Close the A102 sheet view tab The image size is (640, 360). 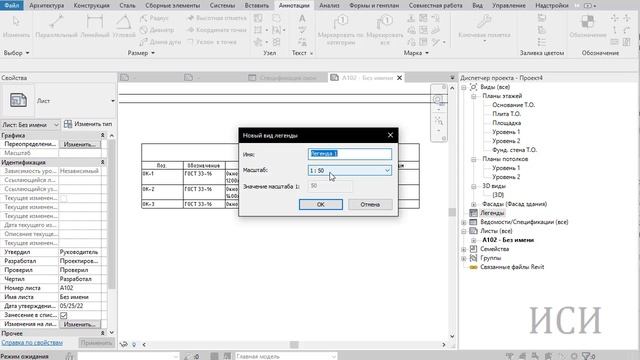(x=400, y=78)
